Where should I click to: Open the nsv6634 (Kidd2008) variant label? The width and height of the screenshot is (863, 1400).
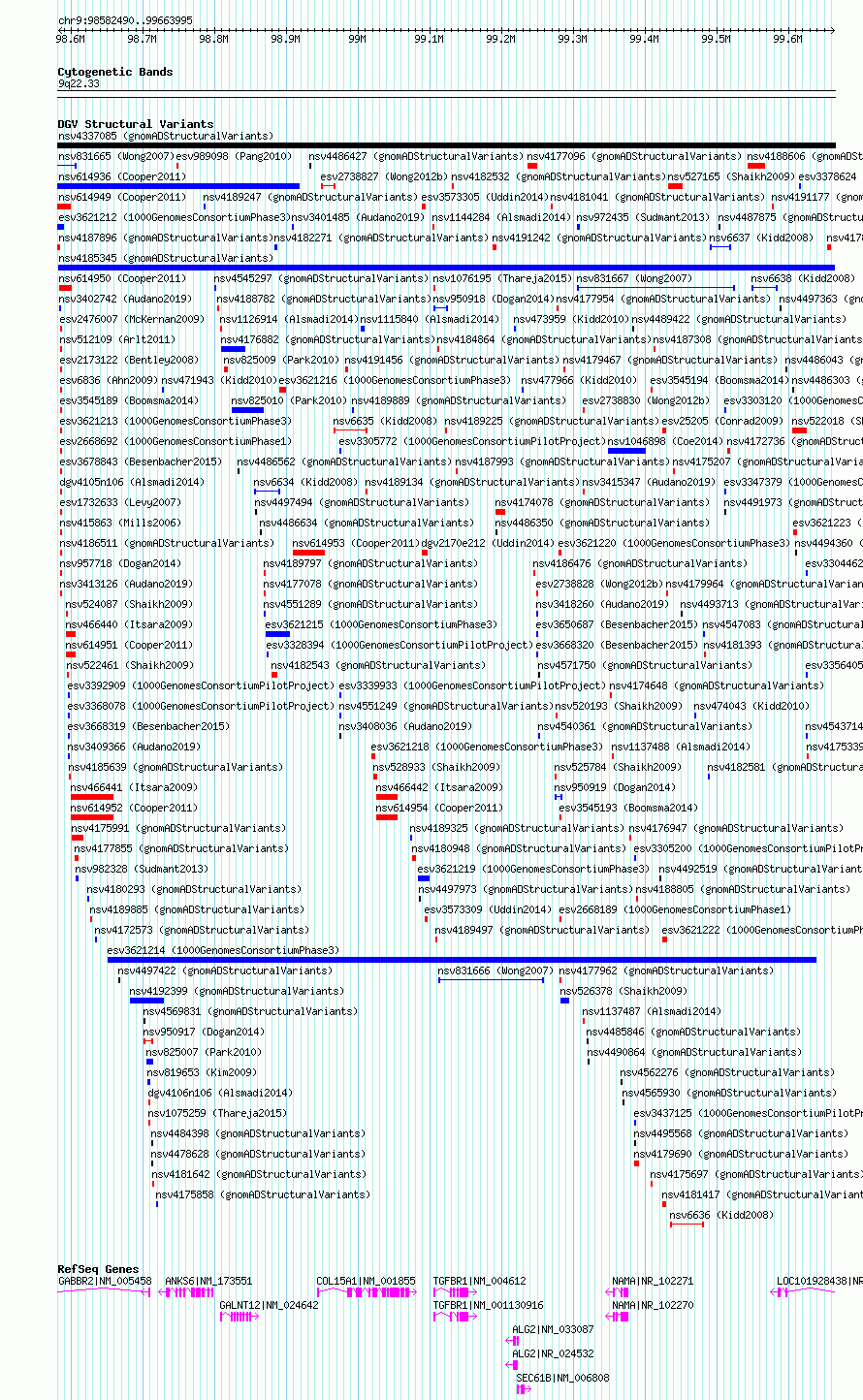point(305,482)
